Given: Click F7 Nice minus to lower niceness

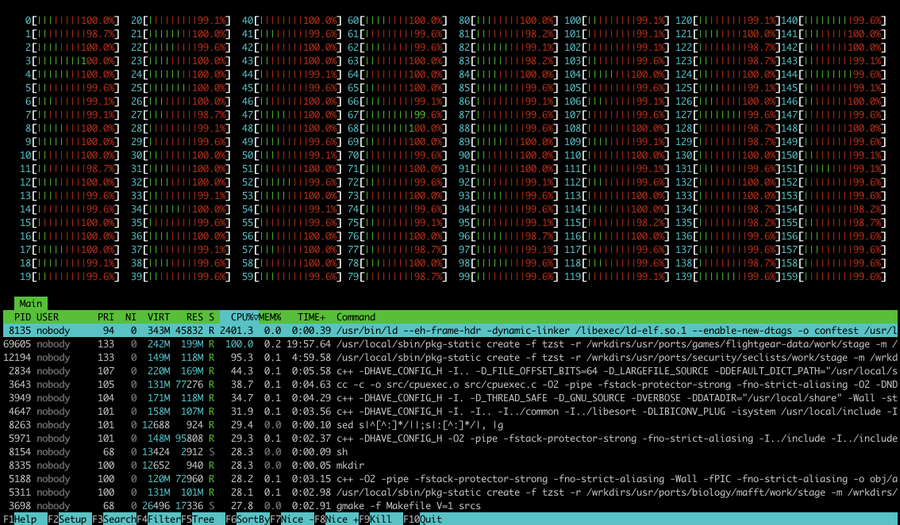Looking at the screenshot, I should pyautogui.click(x=292, y=519).
